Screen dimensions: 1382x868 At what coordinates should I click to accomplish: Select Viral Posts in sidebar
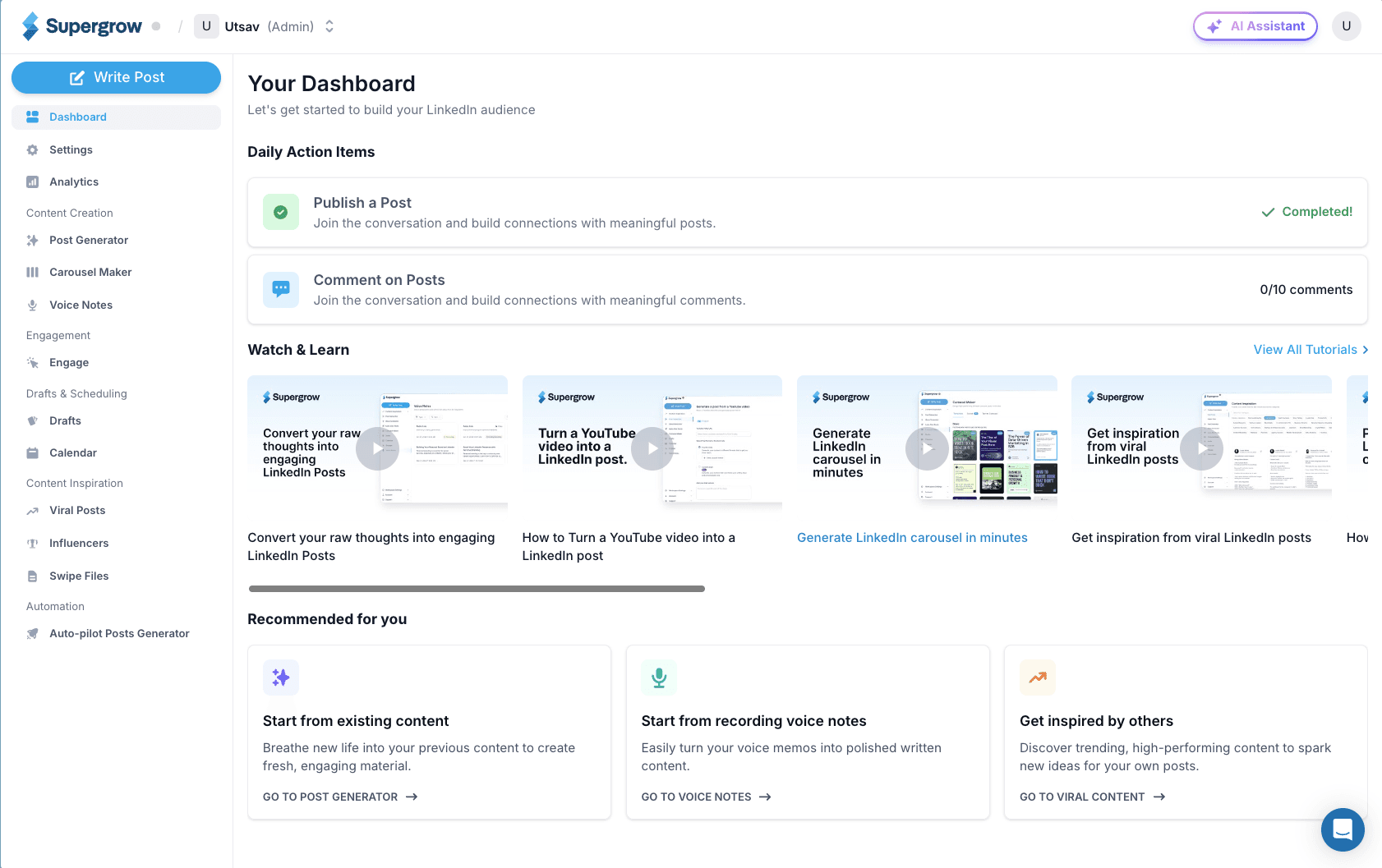(116, 511)
